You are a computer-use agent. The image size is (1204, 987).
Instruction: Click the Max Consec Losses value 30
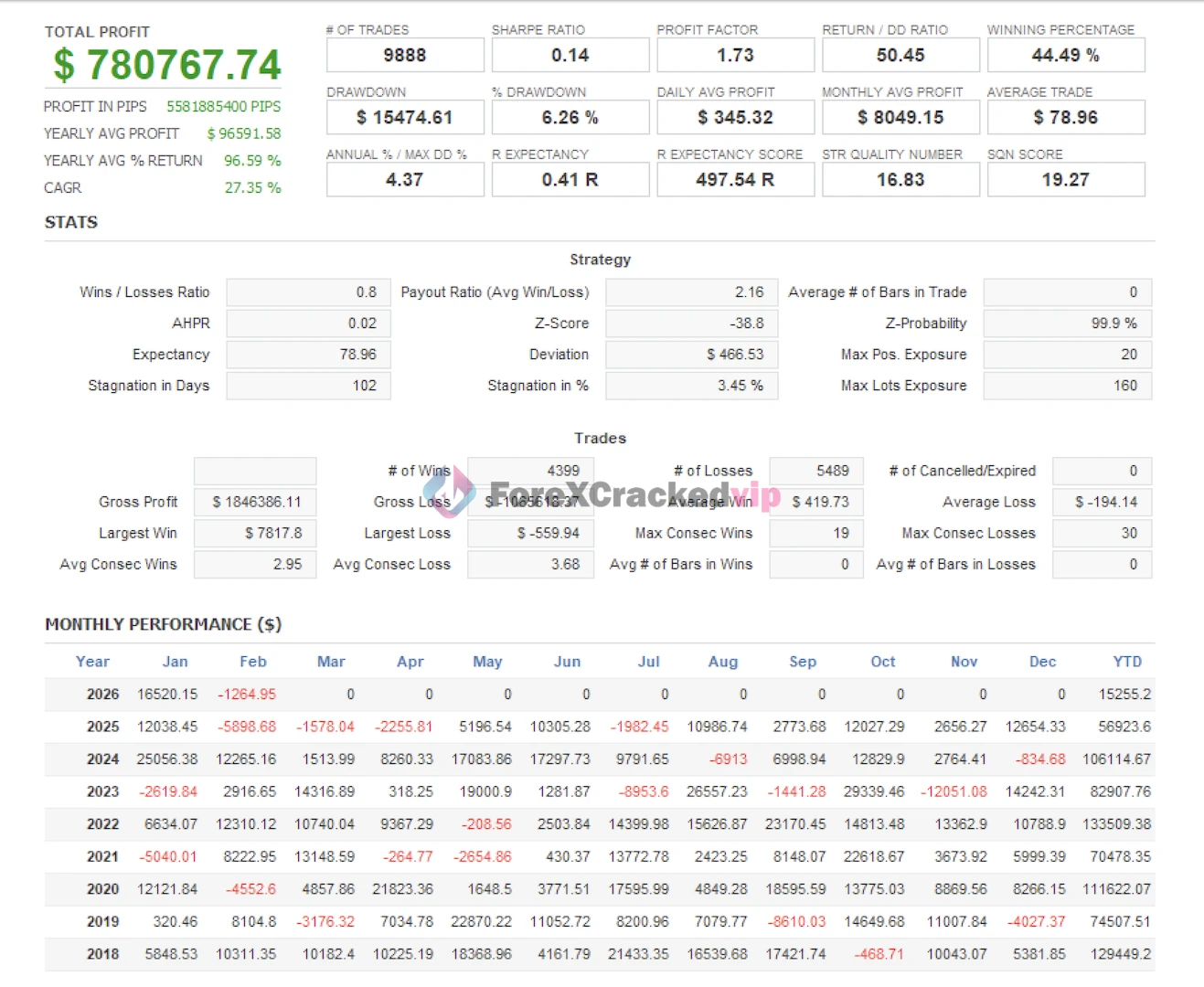(x=1102, y=533)
